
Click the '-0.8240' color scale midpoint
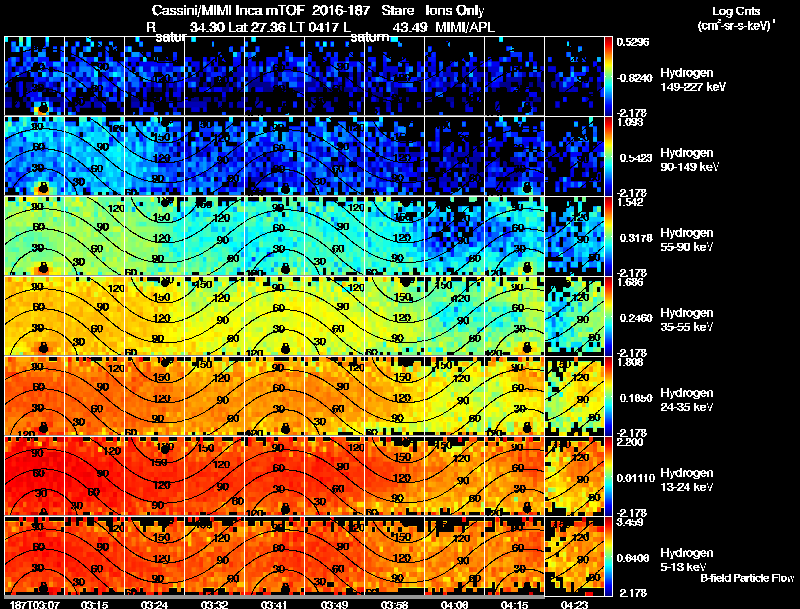[634, 78]
